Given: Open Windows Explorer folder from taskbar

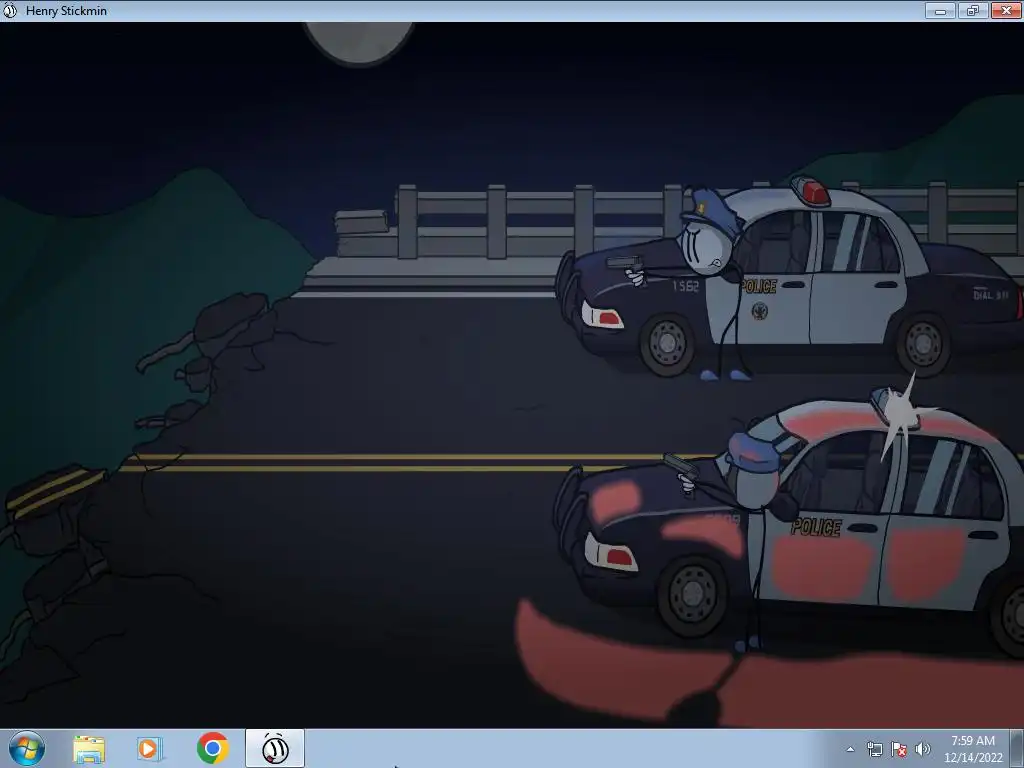Looking at the screenshot, I should pos(89,748).
